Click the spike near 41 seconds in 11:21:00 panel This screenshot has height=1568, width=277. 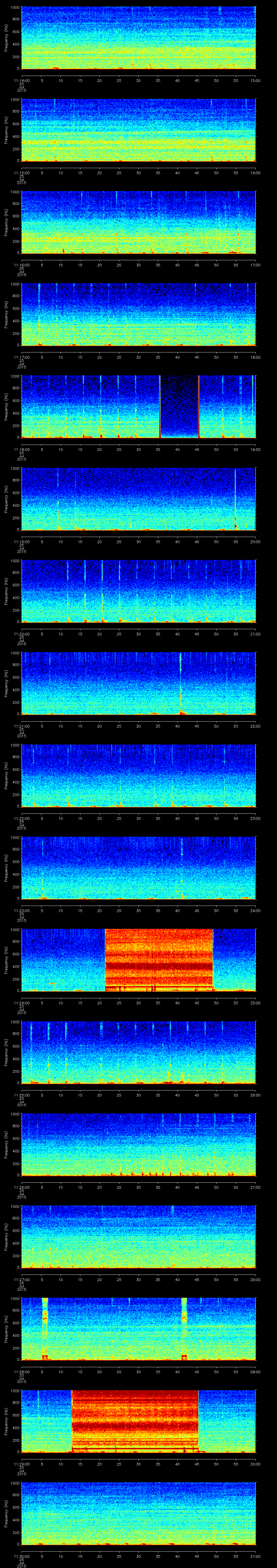pyautogui.click(x=181, y=683)
